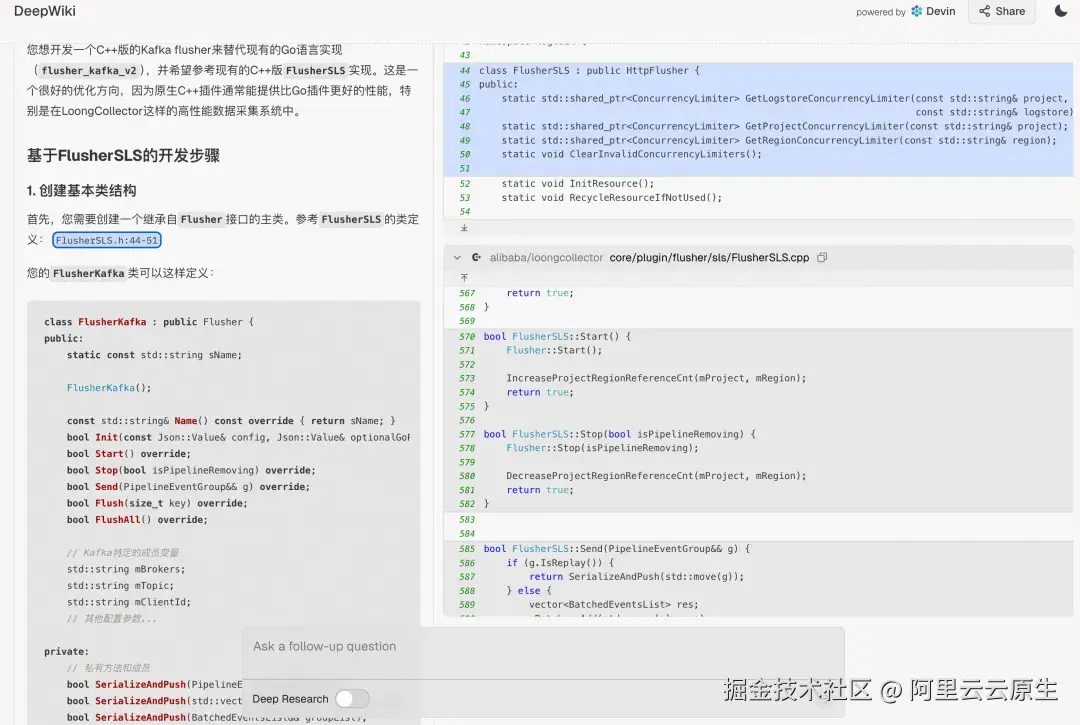The height and width of the screenshot is (725, 1080).
Task: Click the 1. 创建基本类结构 subheading
Action: click(81, 191)
